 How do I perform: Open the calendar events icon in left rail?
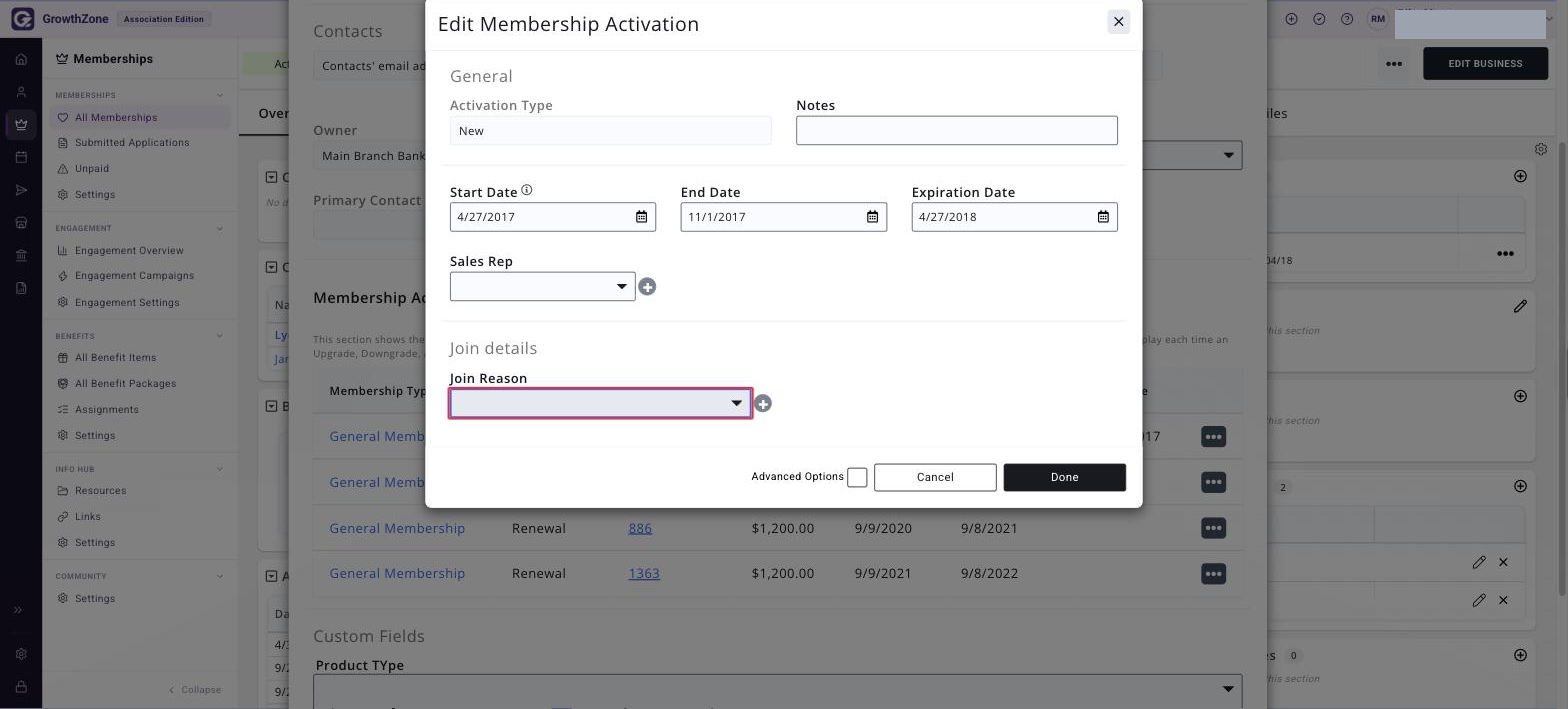21,157
